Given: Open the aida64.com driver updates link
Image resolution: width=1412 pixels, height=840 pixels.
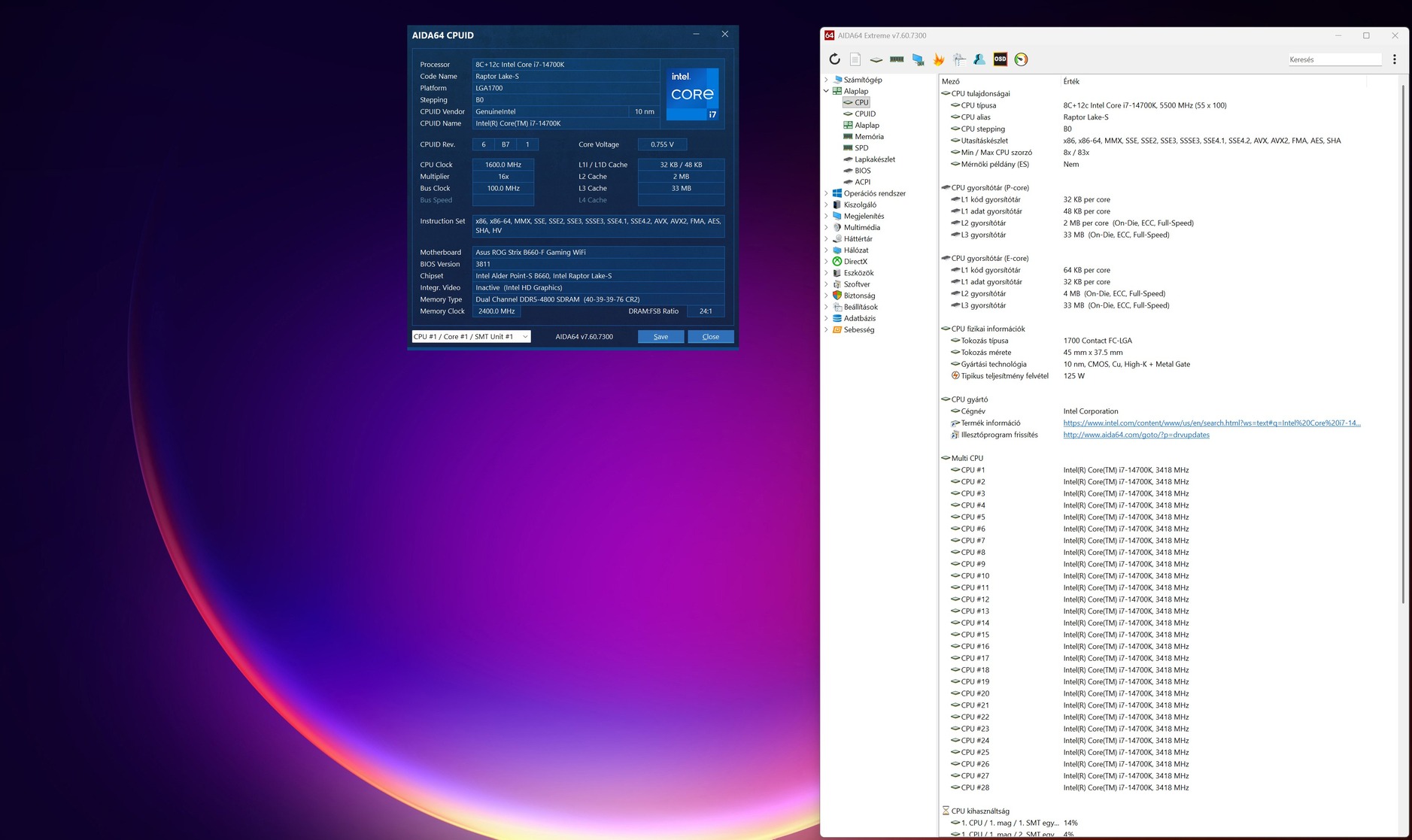Looking at the screenshot, I should tap(1136, 435).
